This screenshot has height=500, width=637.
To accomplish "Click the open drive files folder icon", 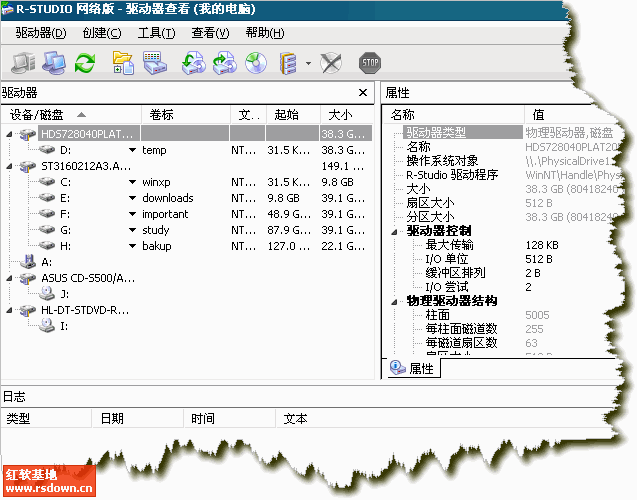I will click(x=124, y=64).
